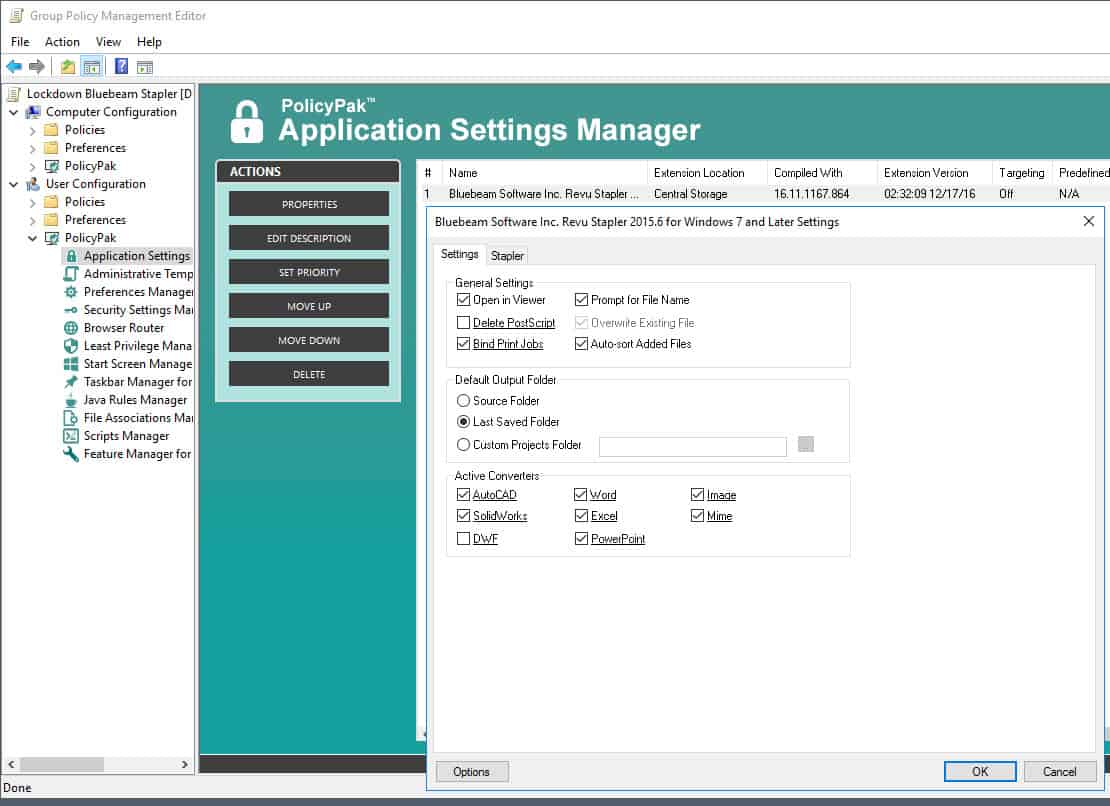The height and width of the screenshot is (806, 1110).
Task: Expand Preferences under Computer Configuration
Action: [33, 148]
